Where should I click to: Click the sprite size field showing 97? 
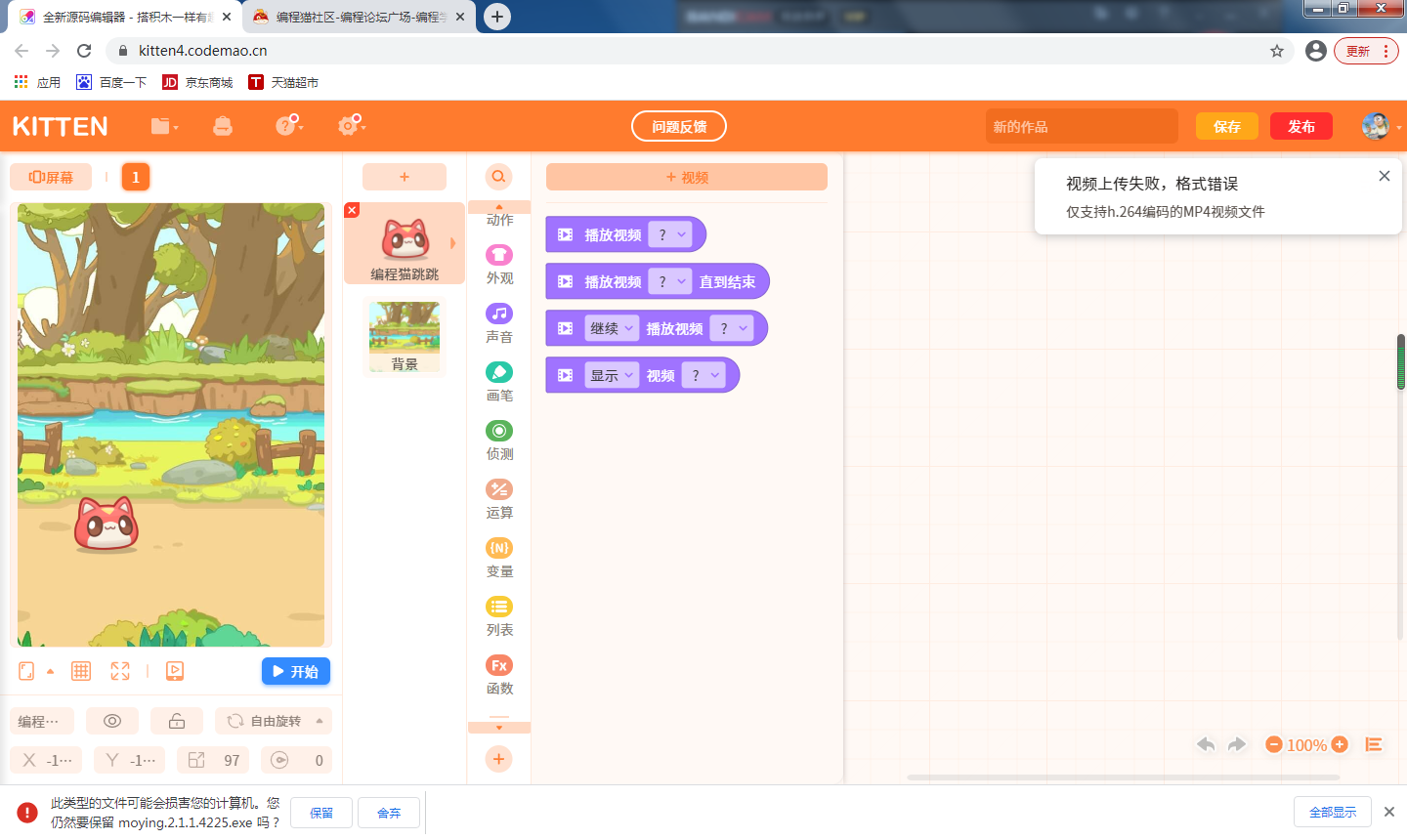(x=213, y=760)
